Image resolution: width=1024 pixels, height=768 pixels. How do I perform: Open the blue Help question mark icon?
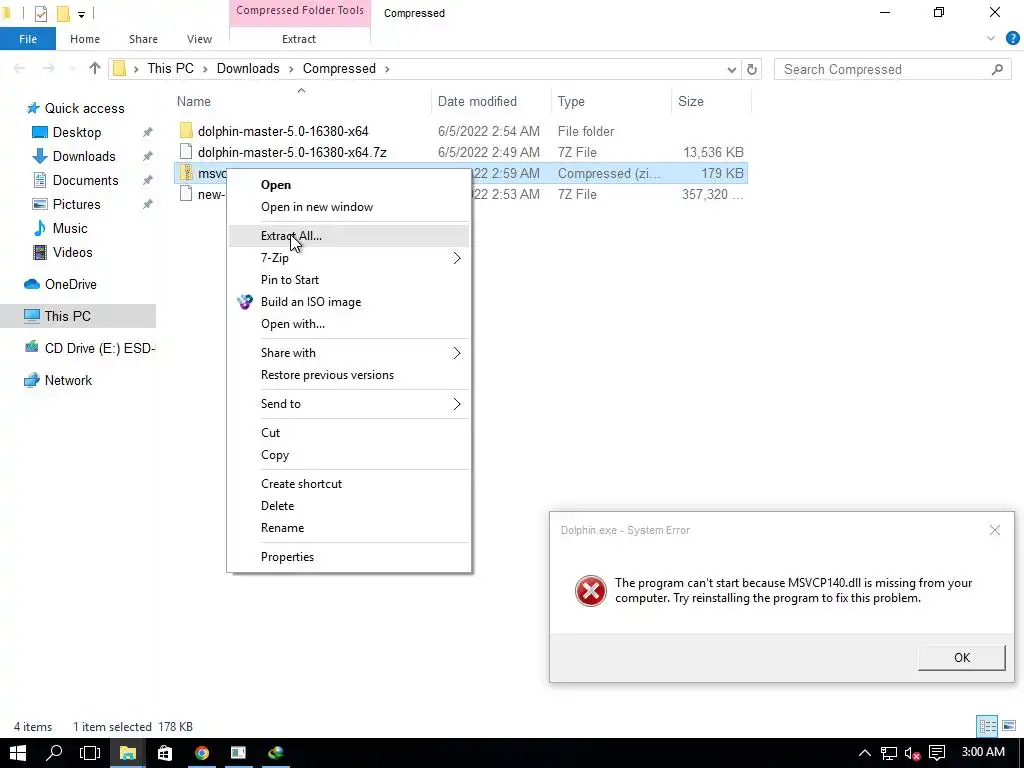(x=1013, y=39)
